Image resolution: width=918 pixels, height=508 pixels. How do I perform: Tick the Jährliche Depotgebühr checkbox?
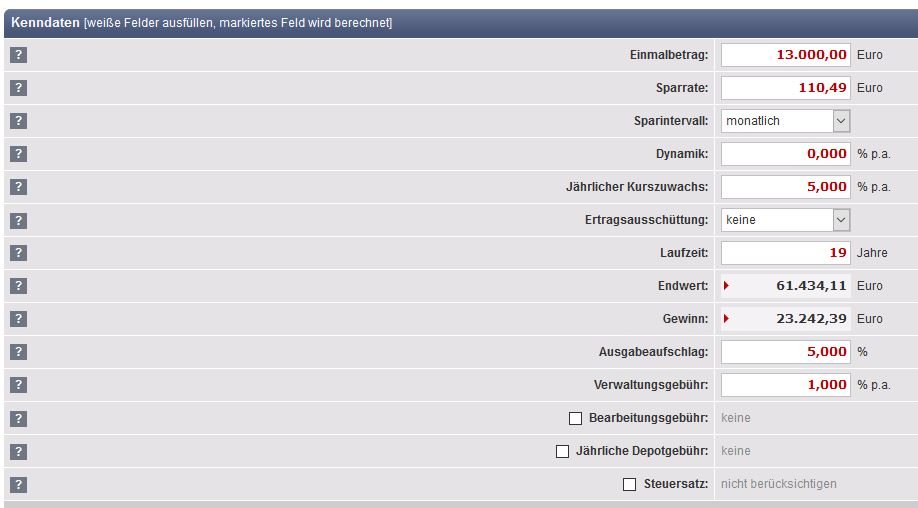coord(562,451)
